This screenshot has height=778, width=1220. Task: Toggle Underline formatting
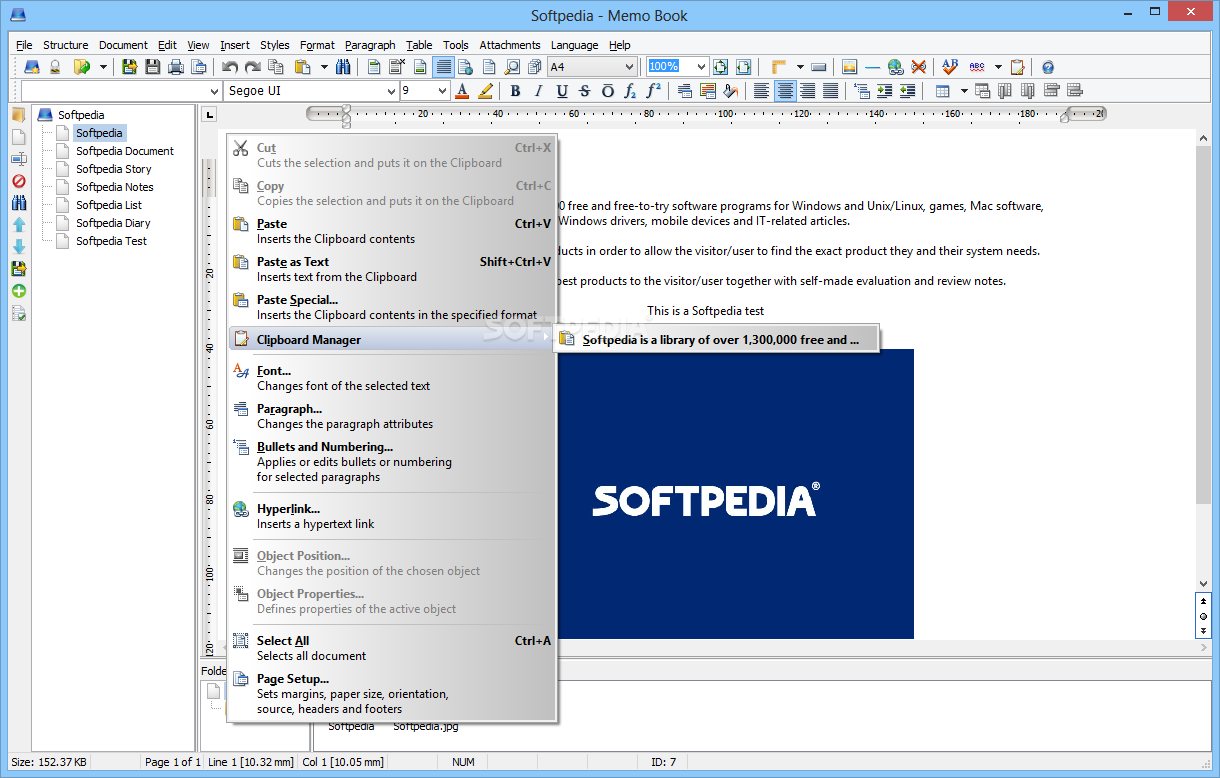point(561,91)
